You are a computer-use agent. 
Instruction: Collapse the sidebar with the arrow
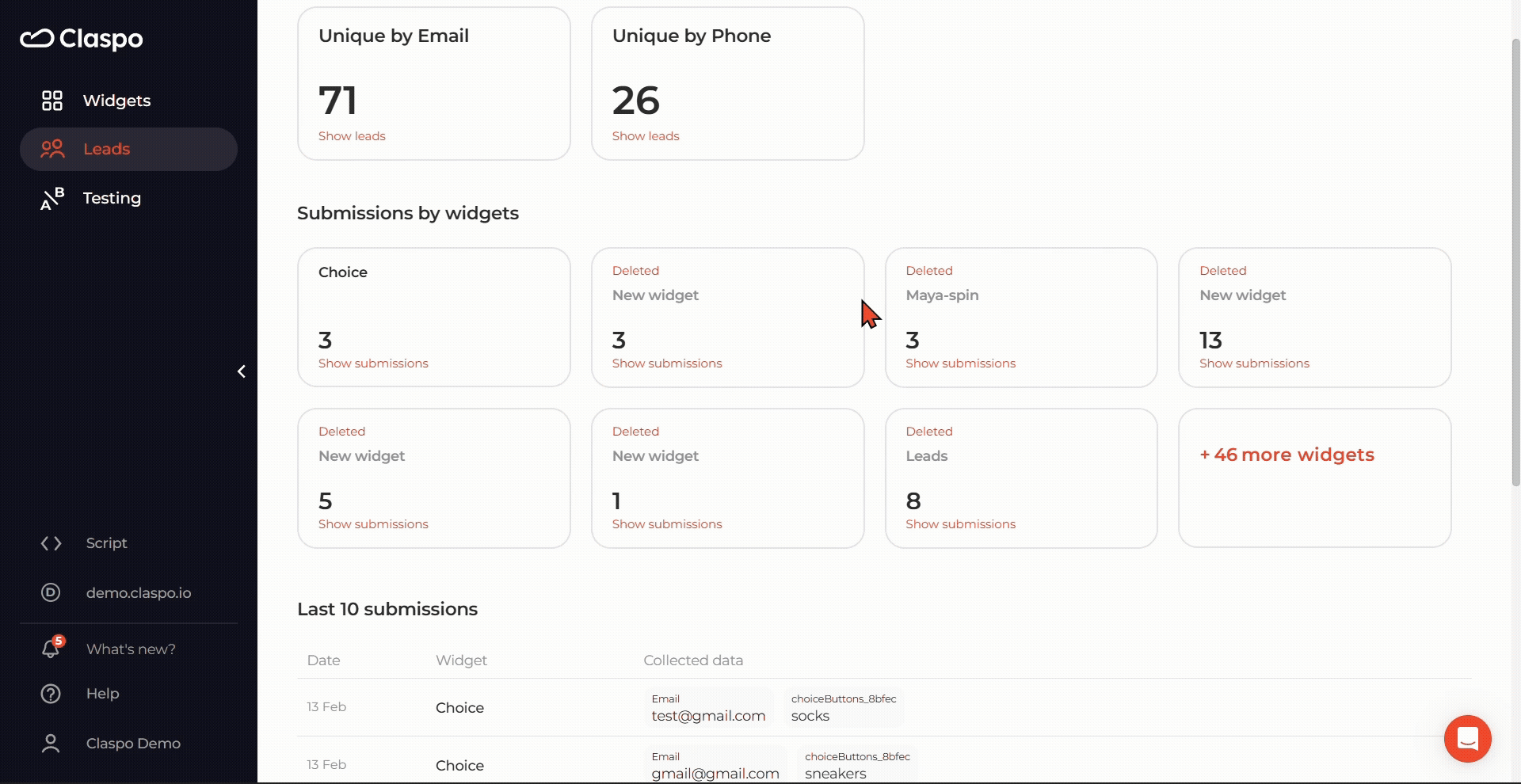[242, 371]
